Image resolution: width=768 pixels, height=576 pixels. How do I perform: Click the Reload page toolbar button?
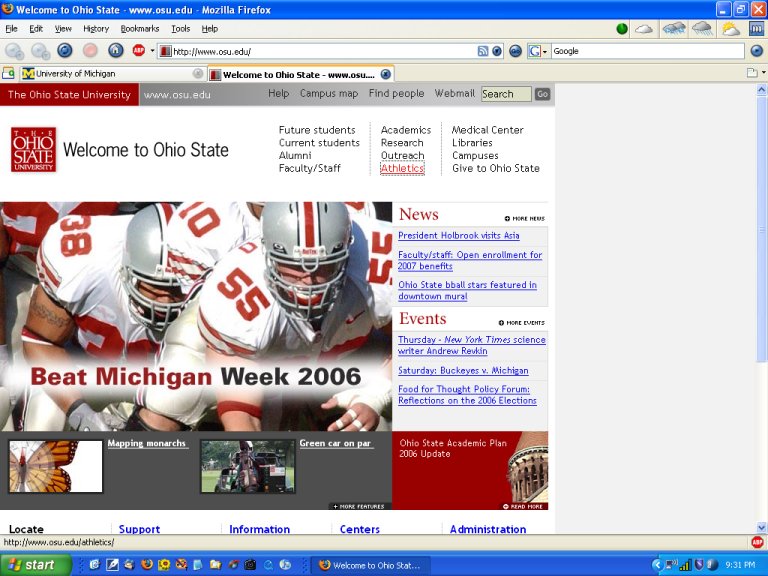(x=65, y=50)
